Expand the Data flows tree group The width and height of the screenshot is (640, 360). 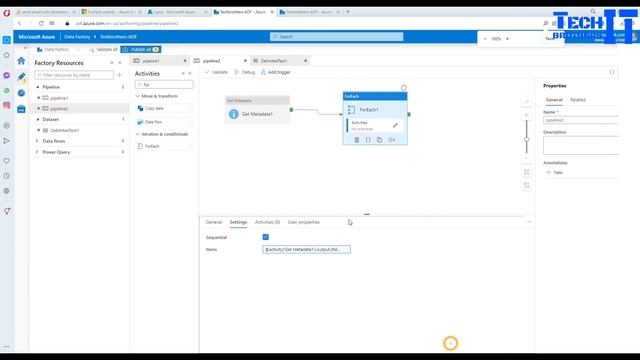tap(38, 141)
